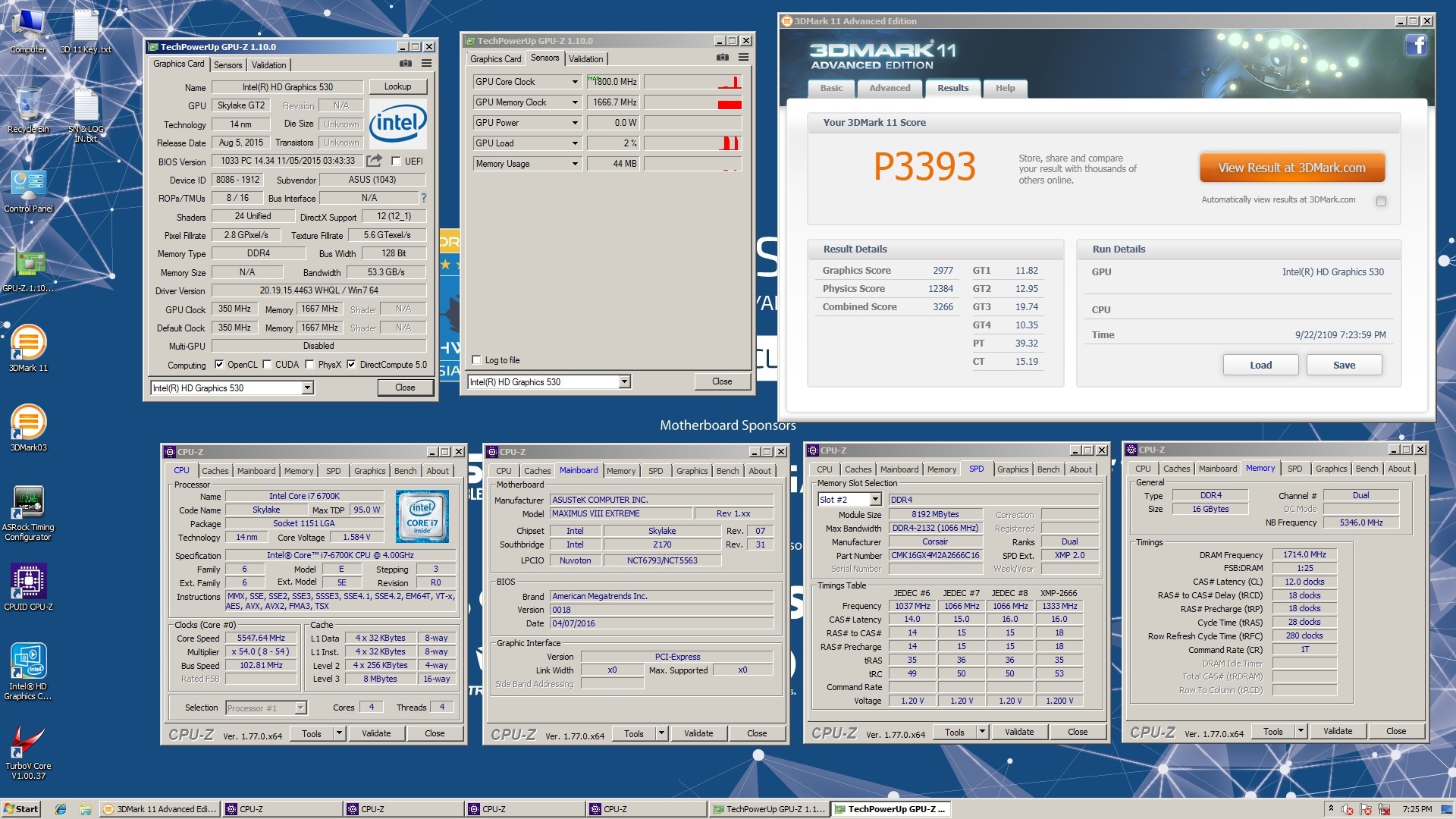The image size is (1456, 819).
Task: Open SN & LOGIN.txt desktop file
Action: [x=86, y=115]
